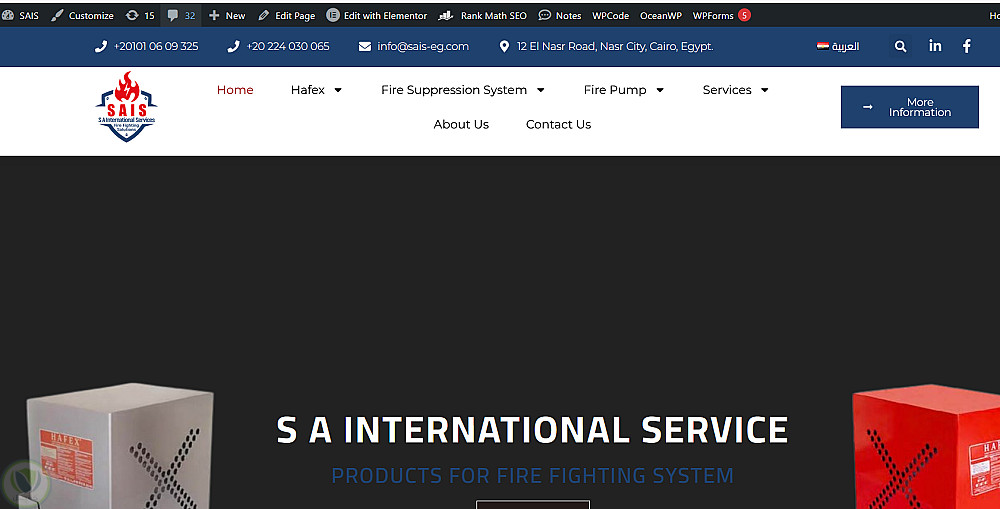1000x509 pixels.
Task: Open Rank Math SEO menu
Action: (483, 15)
